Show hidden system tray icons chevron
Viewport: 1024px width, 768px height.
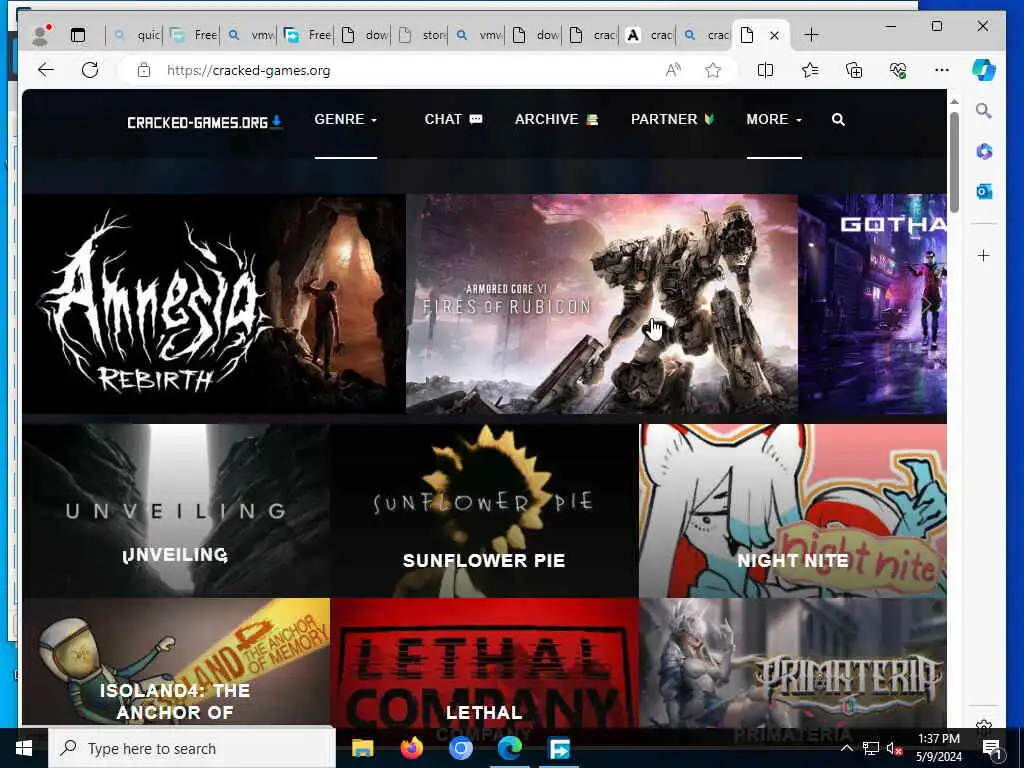point(847,748)
